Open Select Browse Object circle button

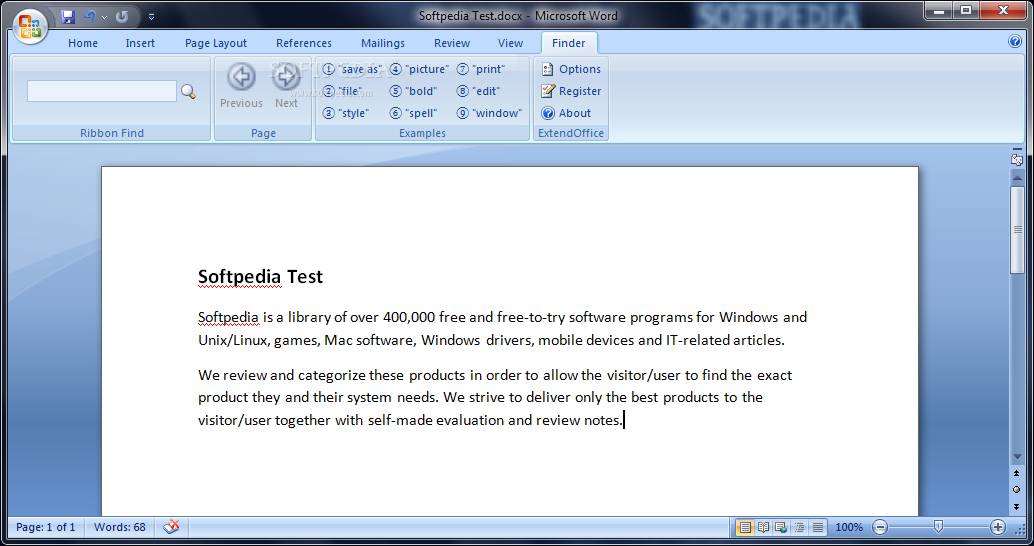click(x=1017, y=489)
